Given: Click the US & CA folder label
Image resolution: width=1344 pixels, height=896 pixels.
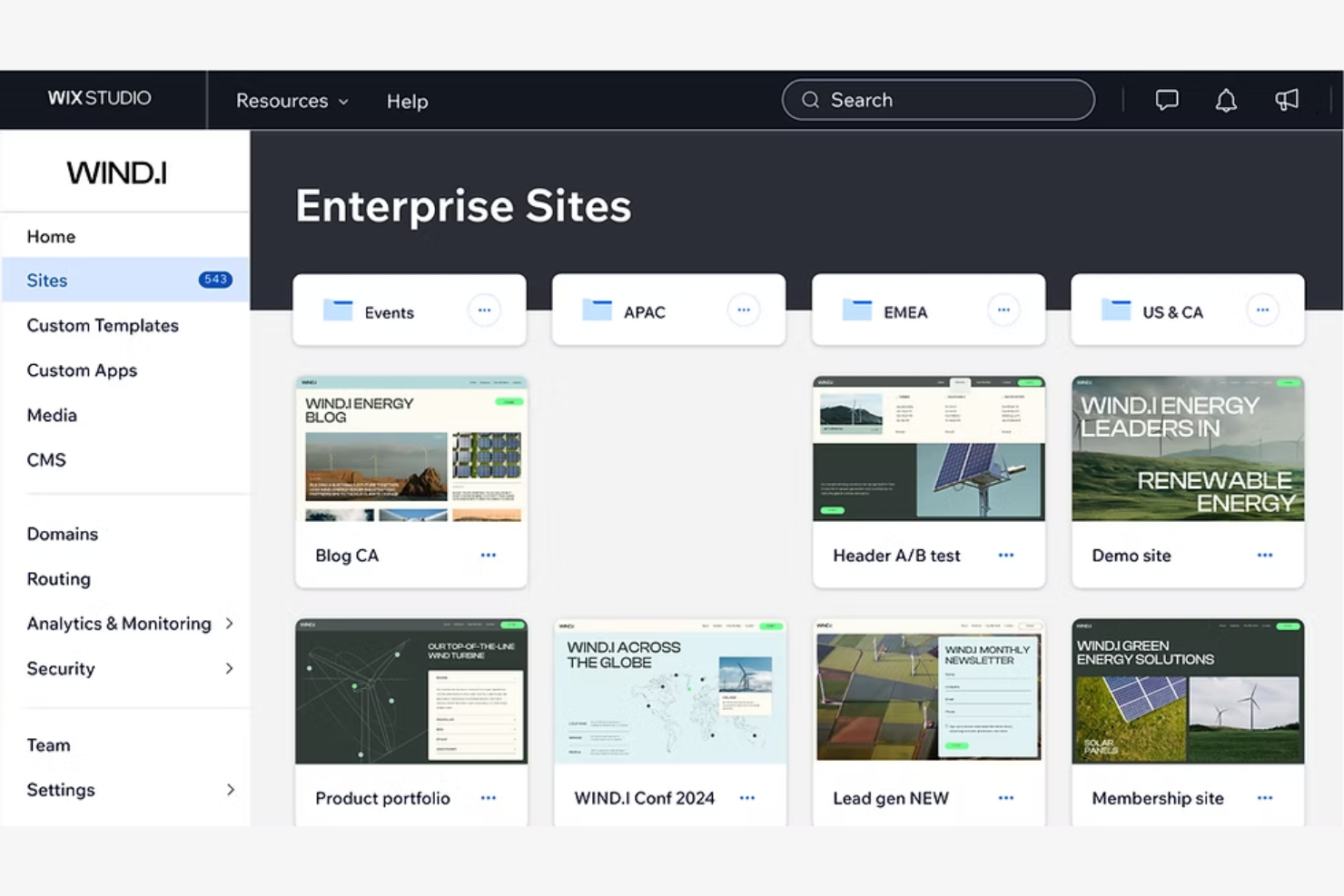Looking at the screenshot, I should [1172, 312].
